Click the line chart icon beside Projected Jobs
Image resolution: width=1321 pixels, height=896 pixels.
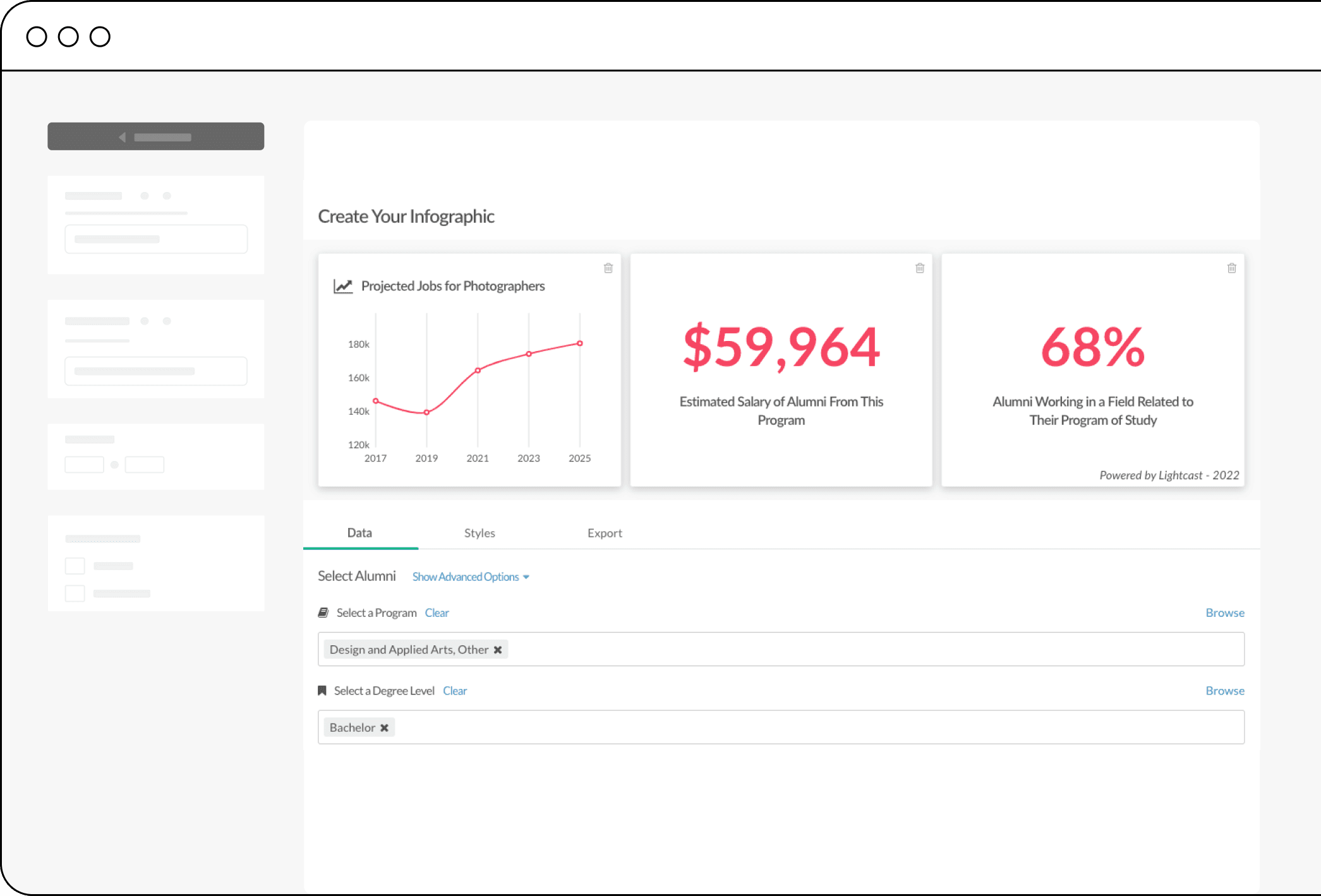coord(343,286)
